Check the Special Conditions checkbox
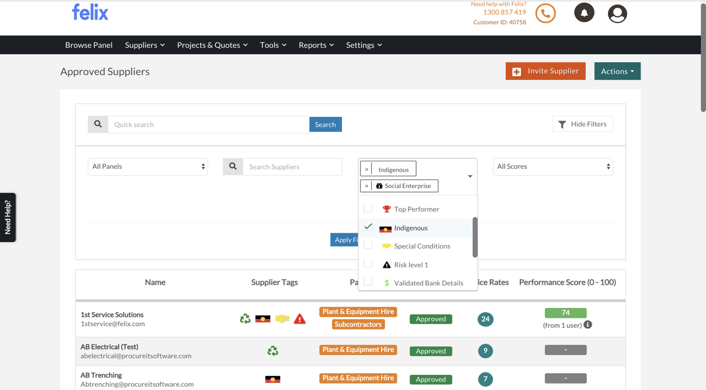This screenshot has width=706, height=390. click(x=368, y=245)
